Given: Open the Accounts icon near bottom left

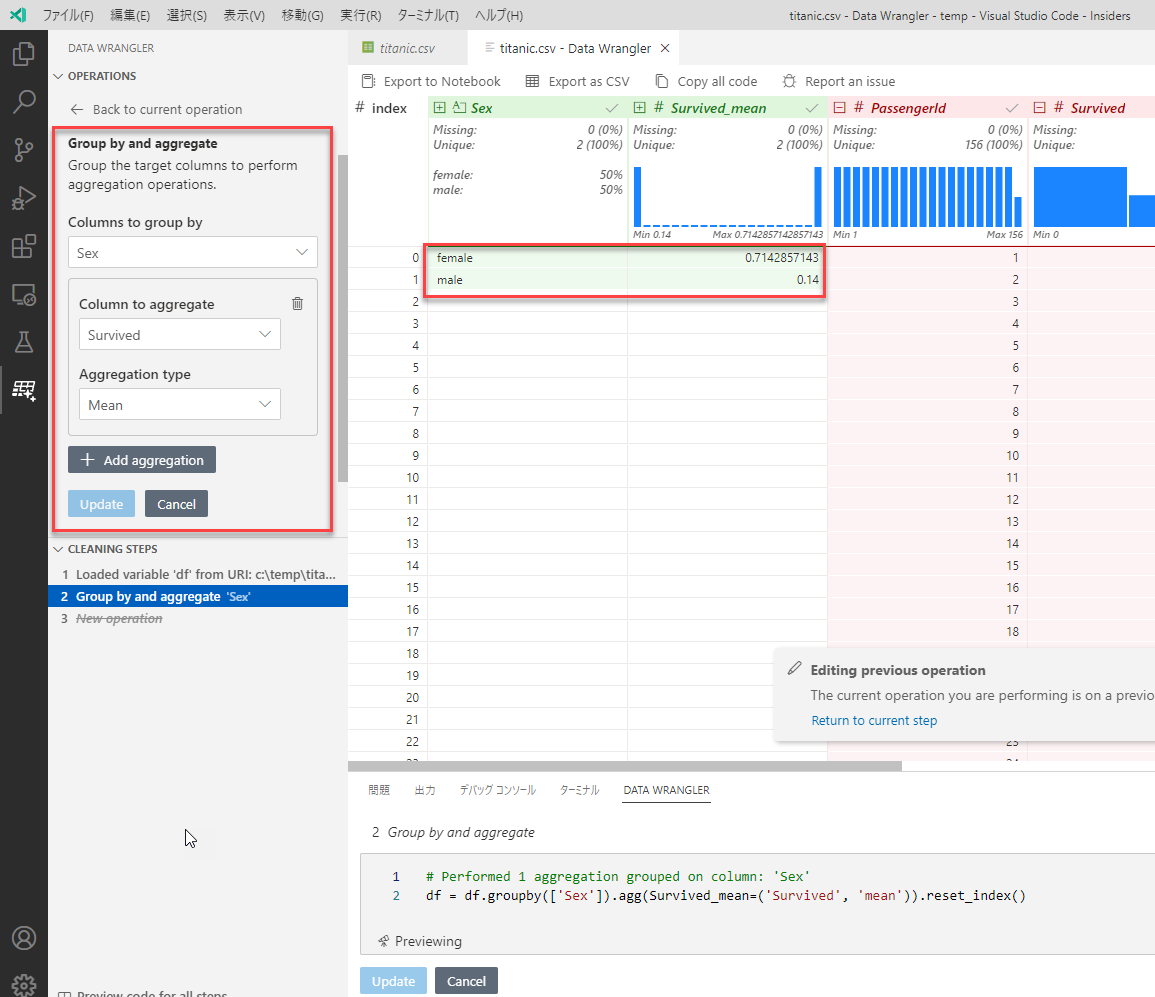Looking at the screenshot, I should 23,938.
